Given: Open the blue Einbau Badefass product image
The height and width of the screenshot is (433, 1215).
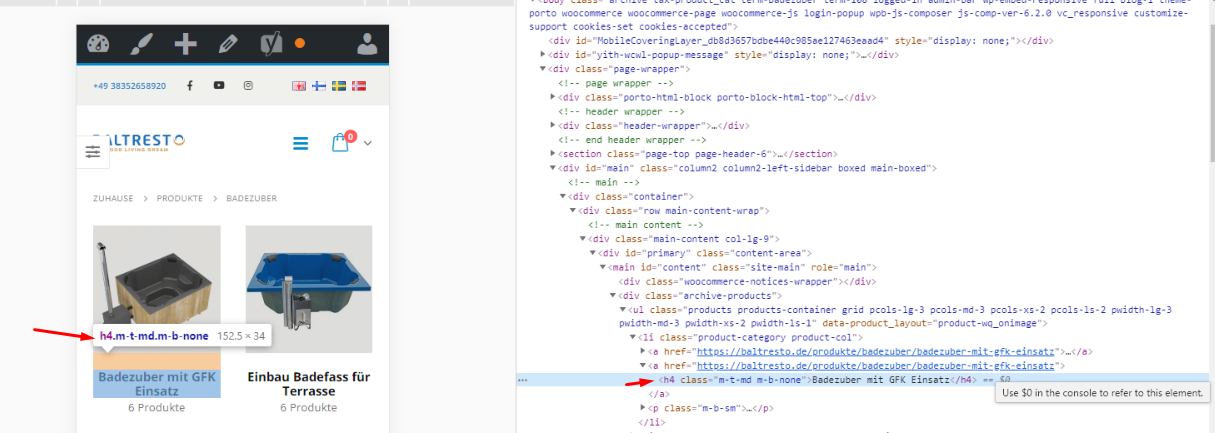Looking at the screenshot, I should [x=309, y=289].
